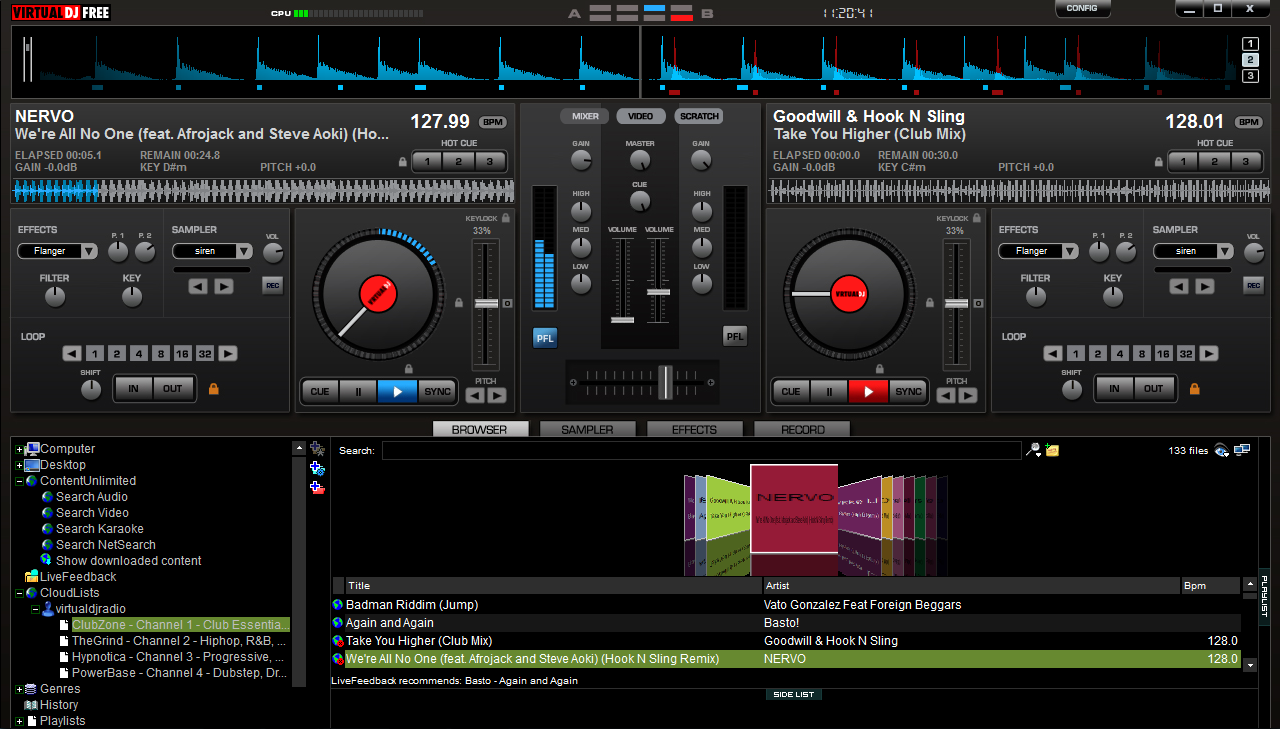Select waveform zoom level 3

(1250, 76)
